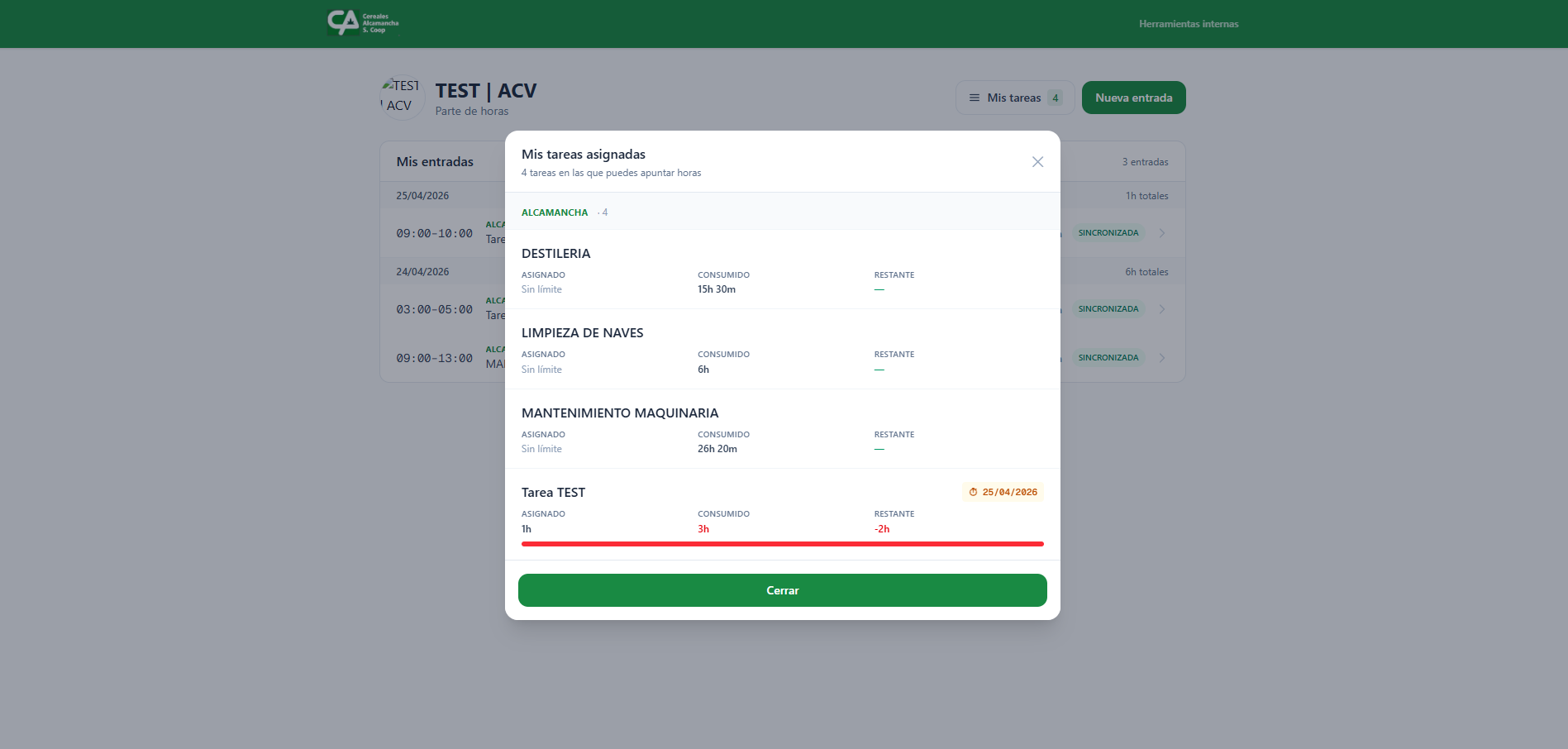Screen dimensions: 1568x749
Task: Click the Mis tareas count badge 4
Action: [1055, 98]
